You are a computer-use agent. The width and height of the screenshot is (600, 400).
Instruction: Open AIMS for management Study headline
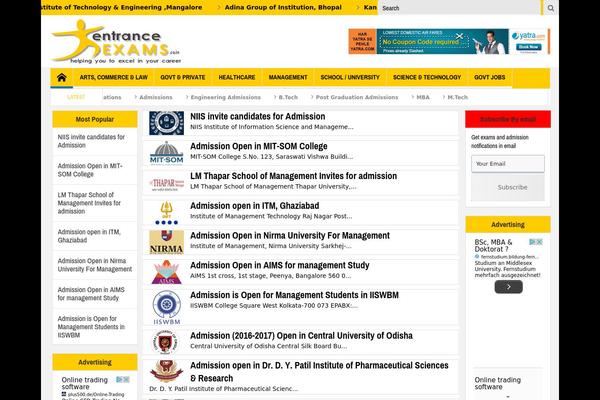[x=280, y=265]
